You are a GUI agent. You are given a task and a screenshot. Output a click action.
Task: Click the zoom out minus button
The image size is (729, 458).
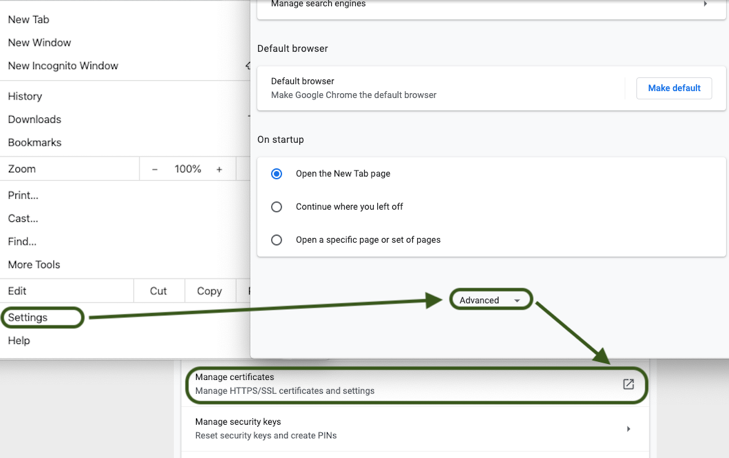155,169
